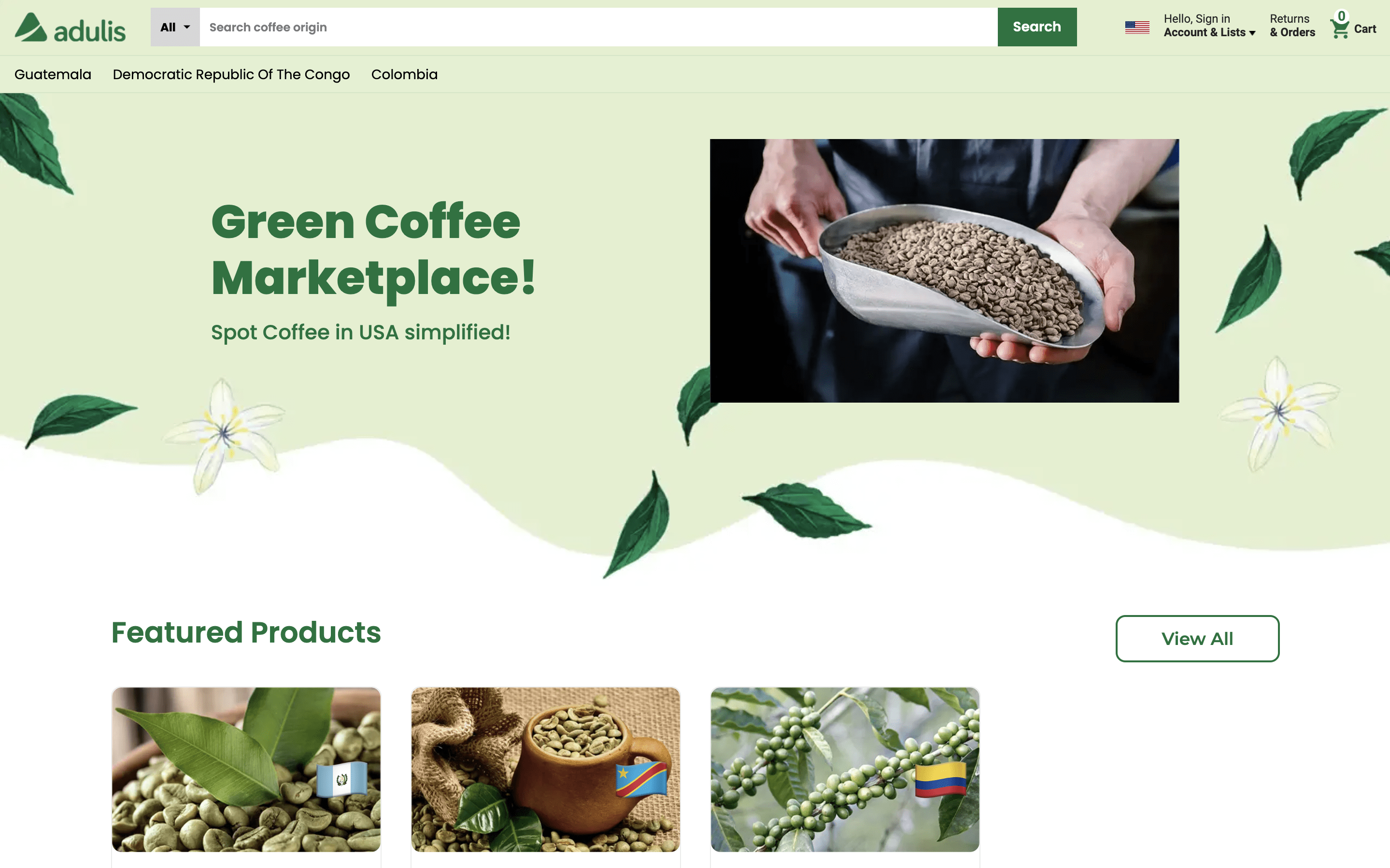Expand the All categories dropdown

pos(175,27)
